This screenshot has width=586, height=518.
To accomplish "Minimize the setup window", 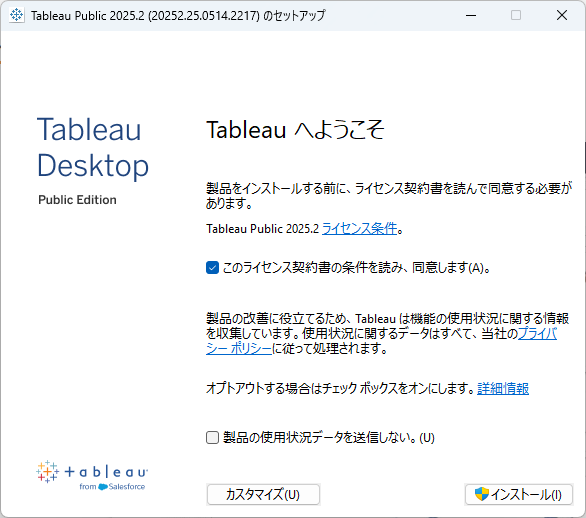I will [x=471, y=15].
